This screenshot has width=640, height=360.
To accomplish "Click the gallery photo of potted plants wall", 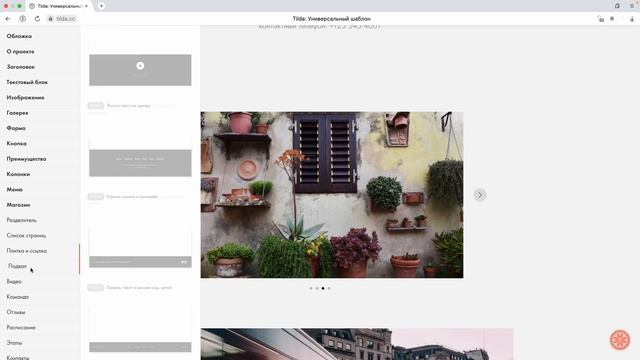I will click(x=332, y=195).
